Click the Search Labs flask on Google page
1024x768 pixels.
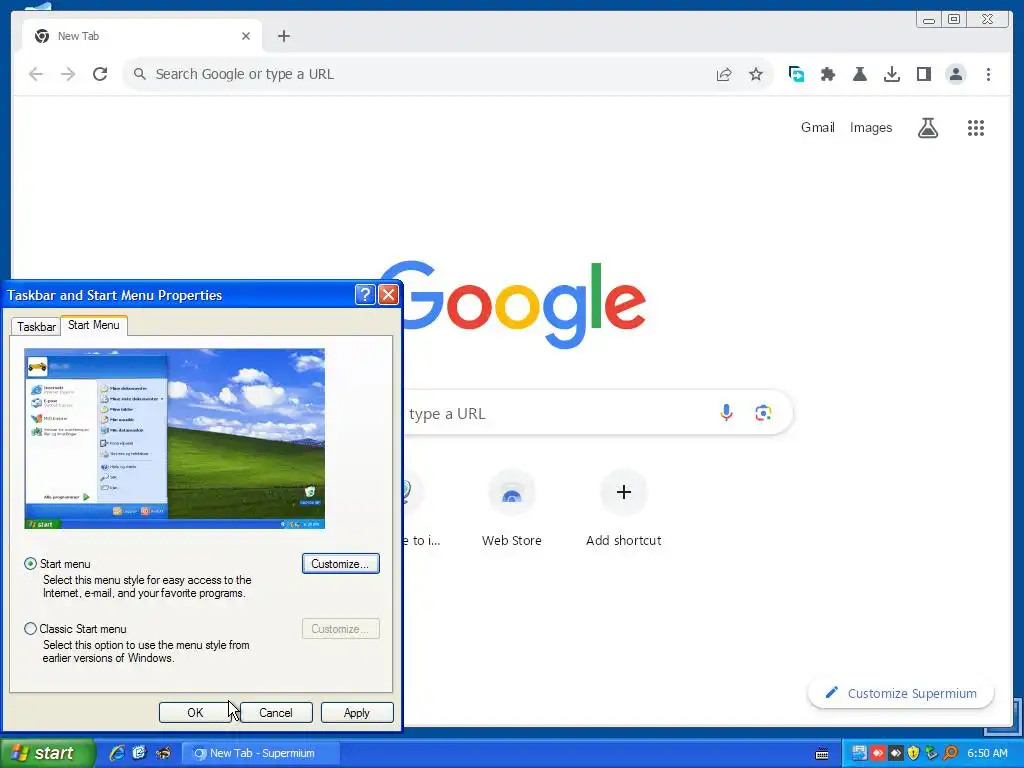click(x=928, y=128)
